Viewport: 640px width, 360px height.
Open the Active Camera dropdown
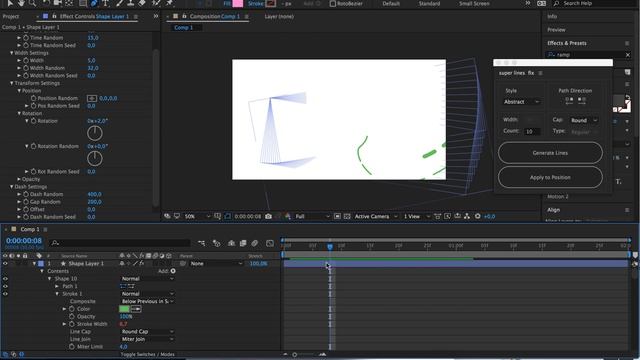pos(376,216)
